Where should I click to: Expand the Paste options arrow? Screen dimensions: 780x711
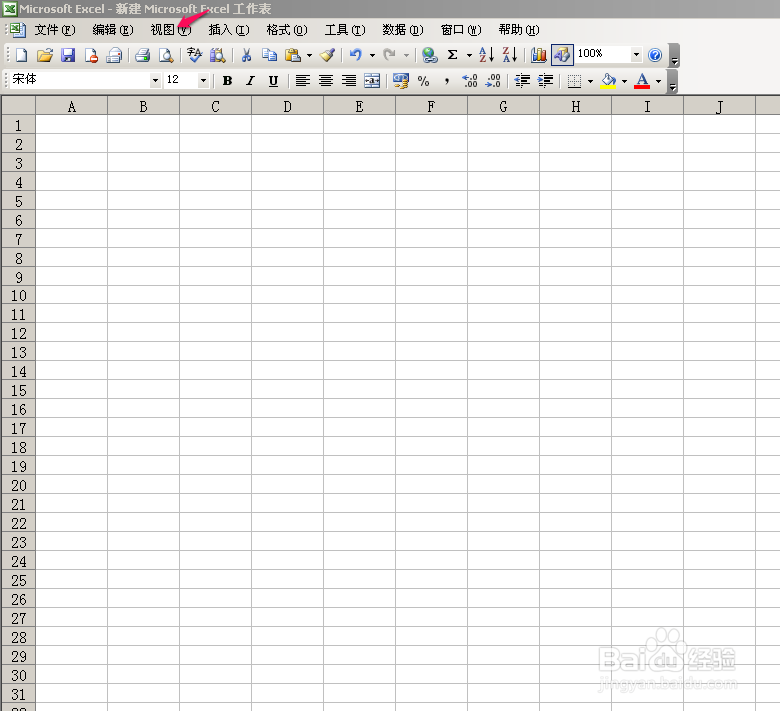[x=309, y=55]
